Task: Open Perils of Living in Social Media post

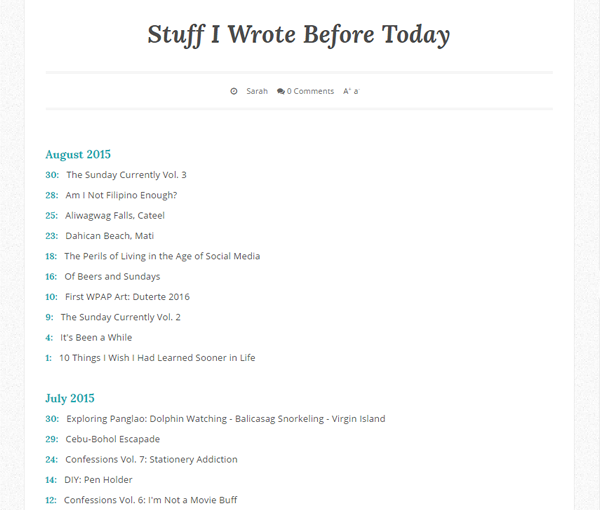Action: click(162, 256)
